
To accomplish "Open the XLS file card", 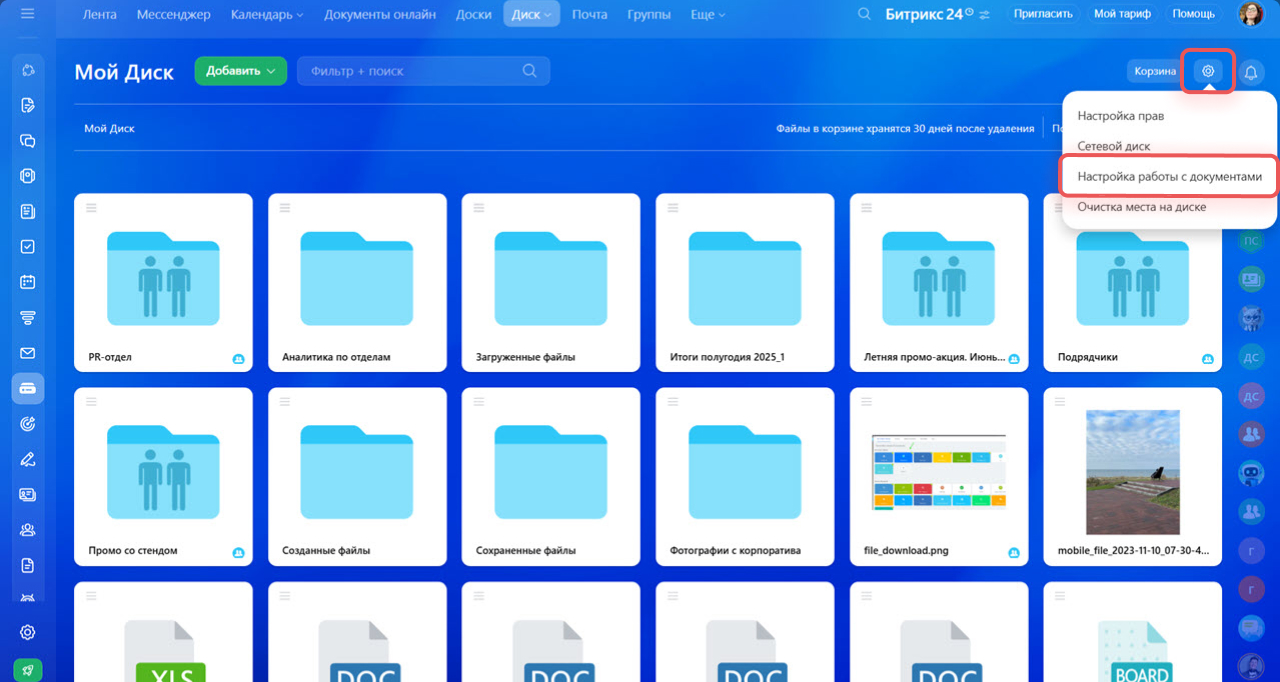I will (163, 632).
